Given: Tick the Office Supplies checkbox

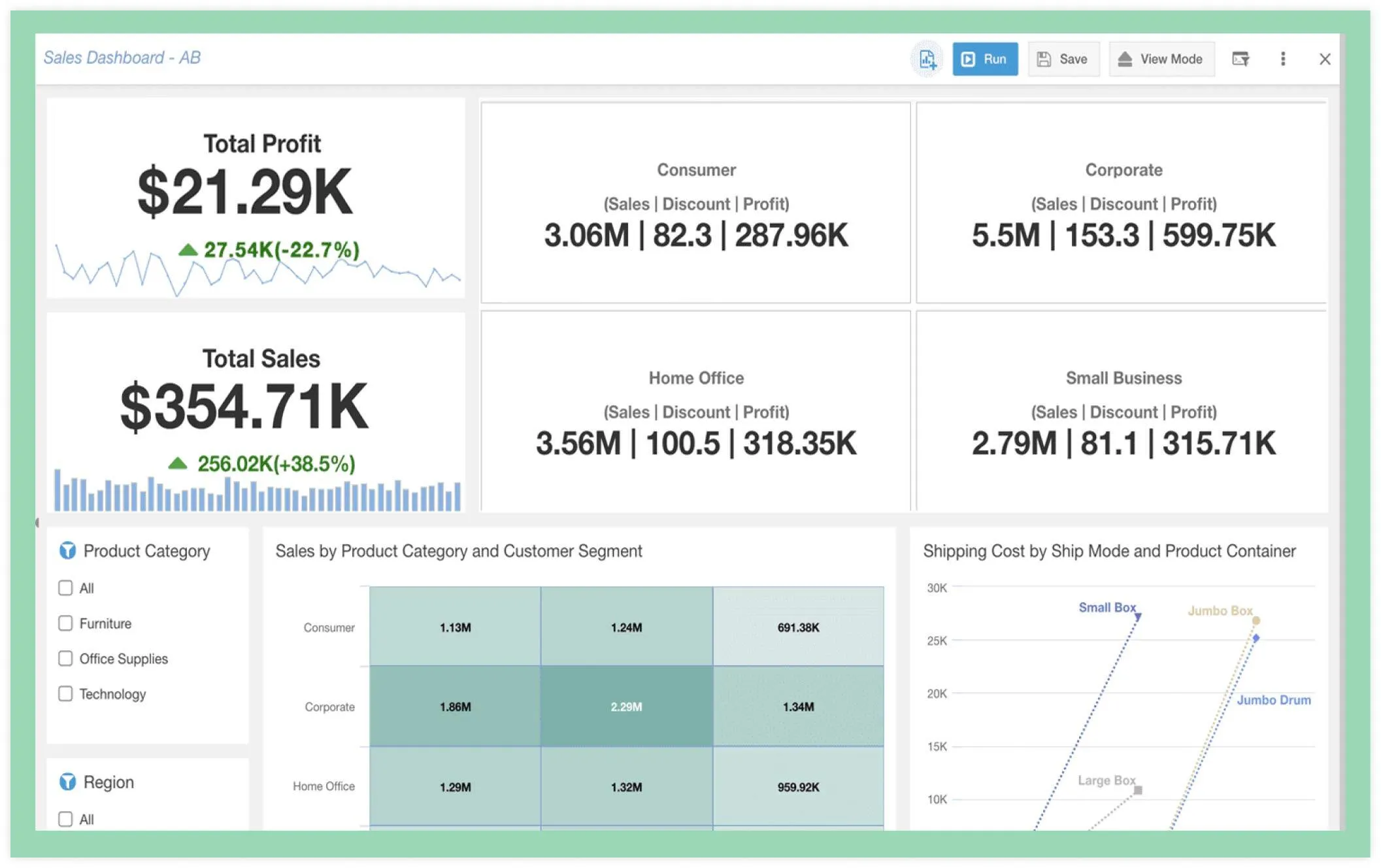Looking at the screenshot, I should point(65,658).
